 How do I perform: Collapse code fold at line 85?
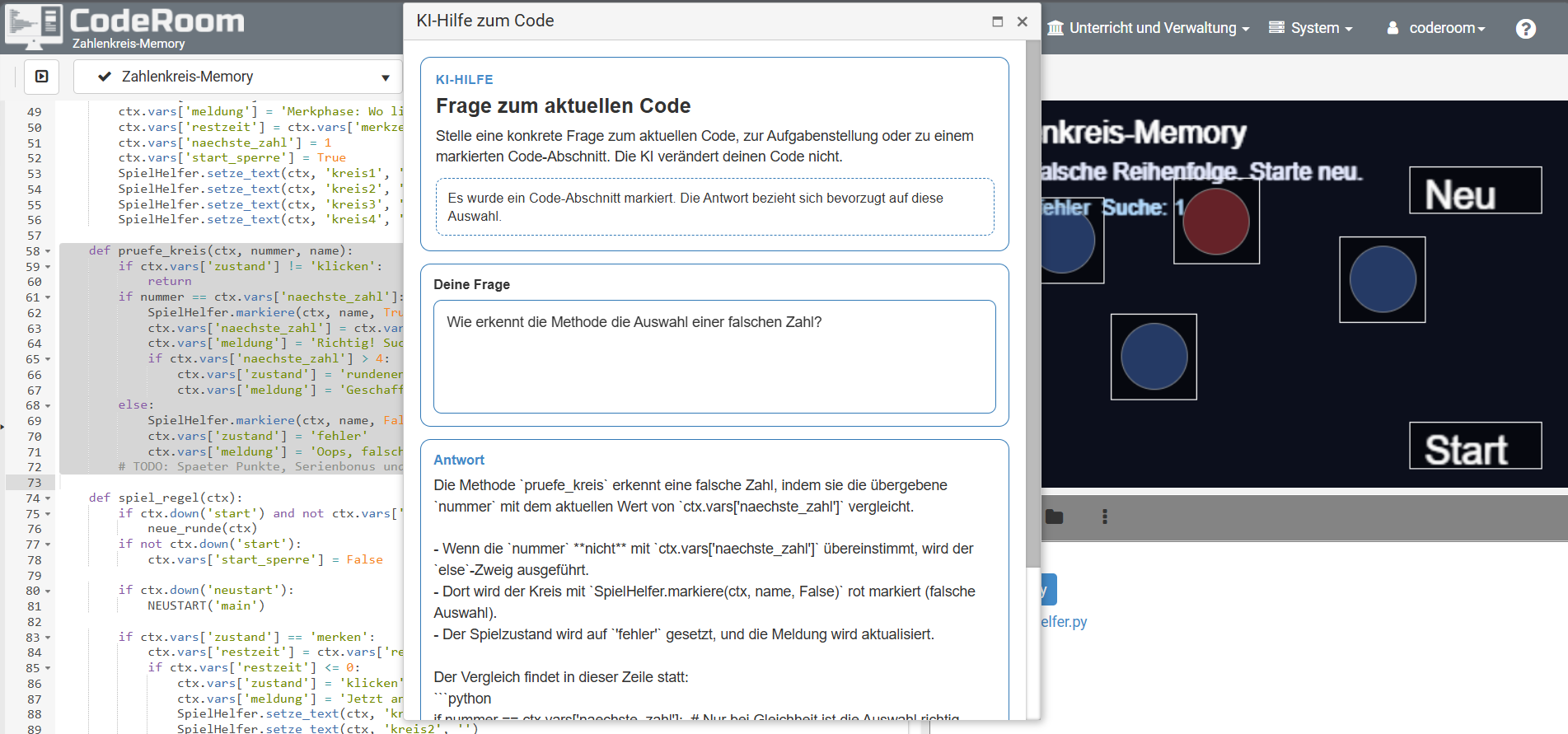coord(48,668)
